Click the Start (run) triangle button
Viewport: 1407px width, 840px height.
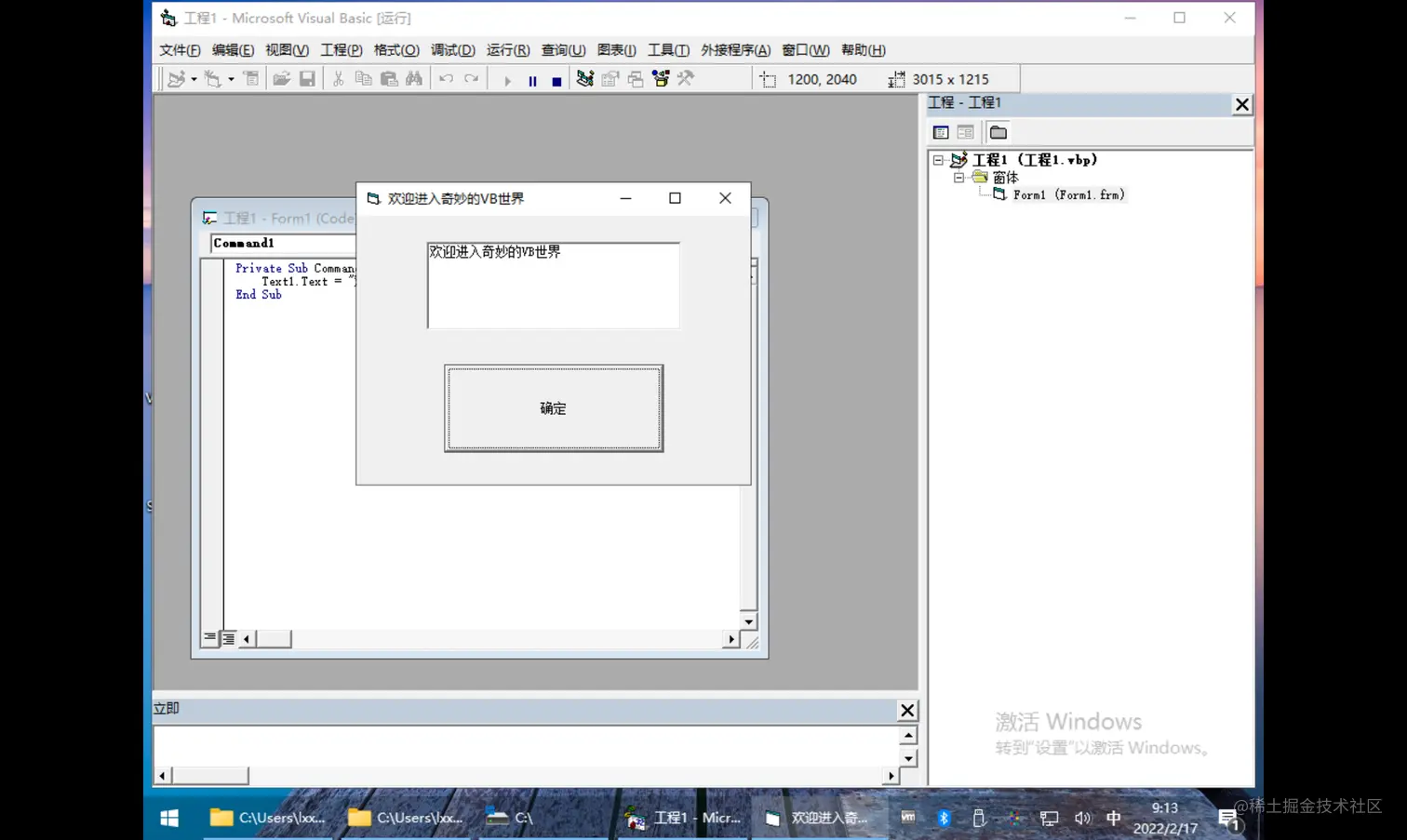[x=507, y=80]
